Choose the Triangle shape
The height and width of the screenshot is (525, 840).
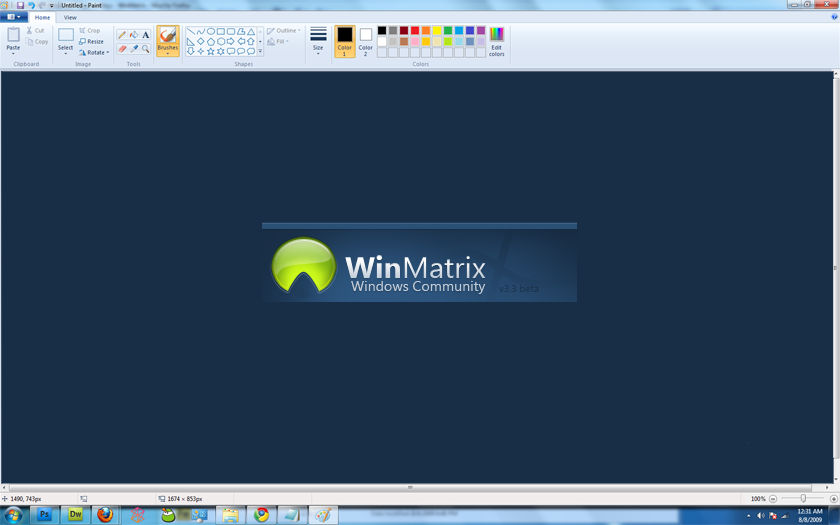[251, 32]
